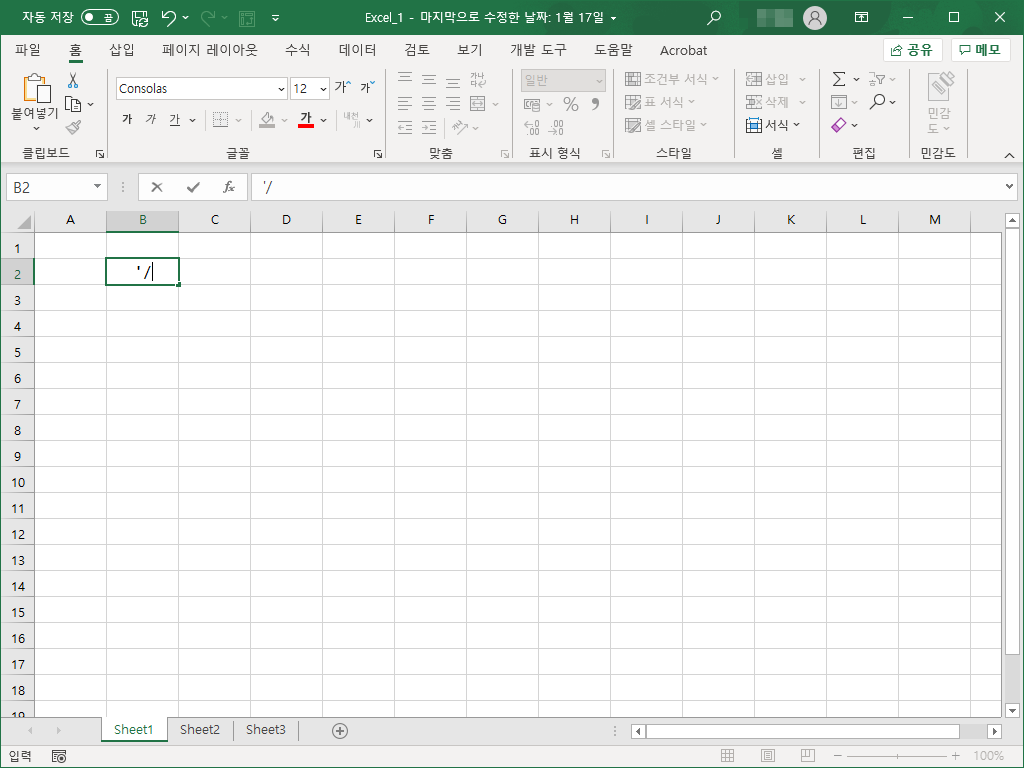Viewport: 1024px width, 768px height.
Task: Click the AutoSum sigma icon
Action: 839,79
